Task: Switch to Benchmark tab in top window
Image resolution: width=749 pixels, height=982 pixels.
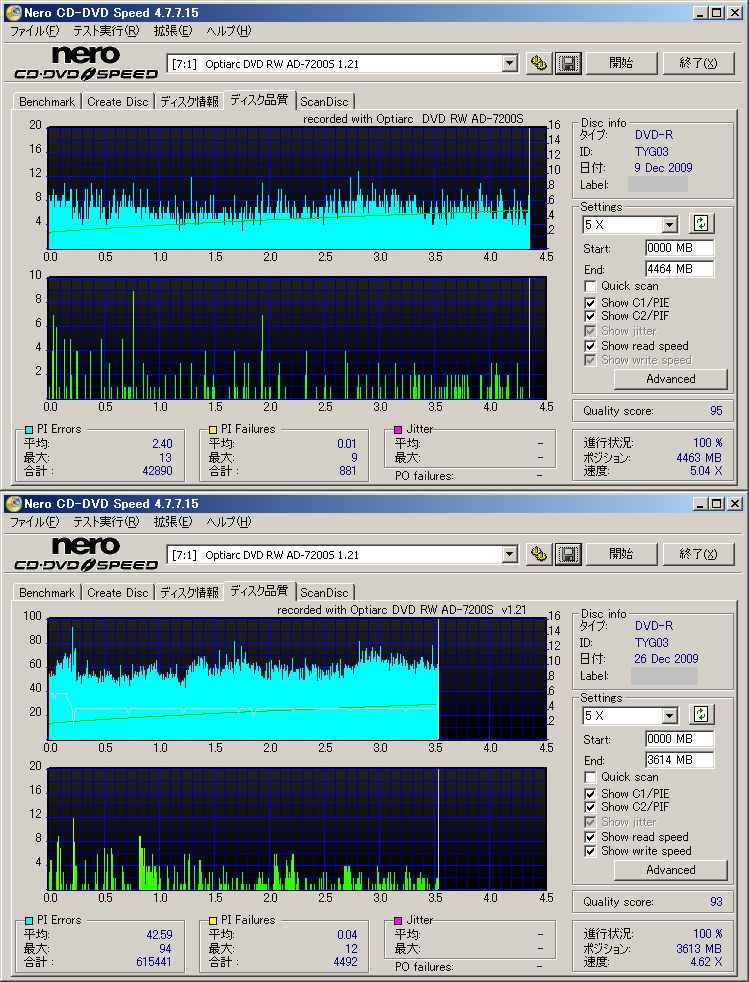Action: click(47, 101)
